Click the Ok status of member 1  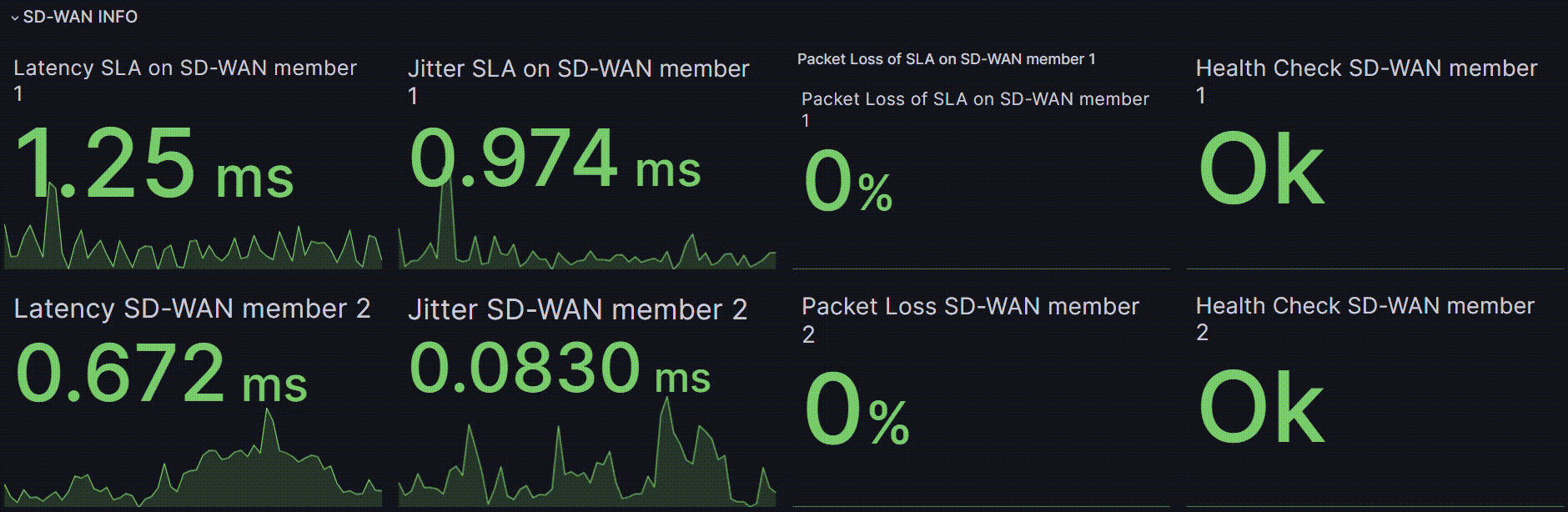pyautogui.click(x=1261, y=169)
